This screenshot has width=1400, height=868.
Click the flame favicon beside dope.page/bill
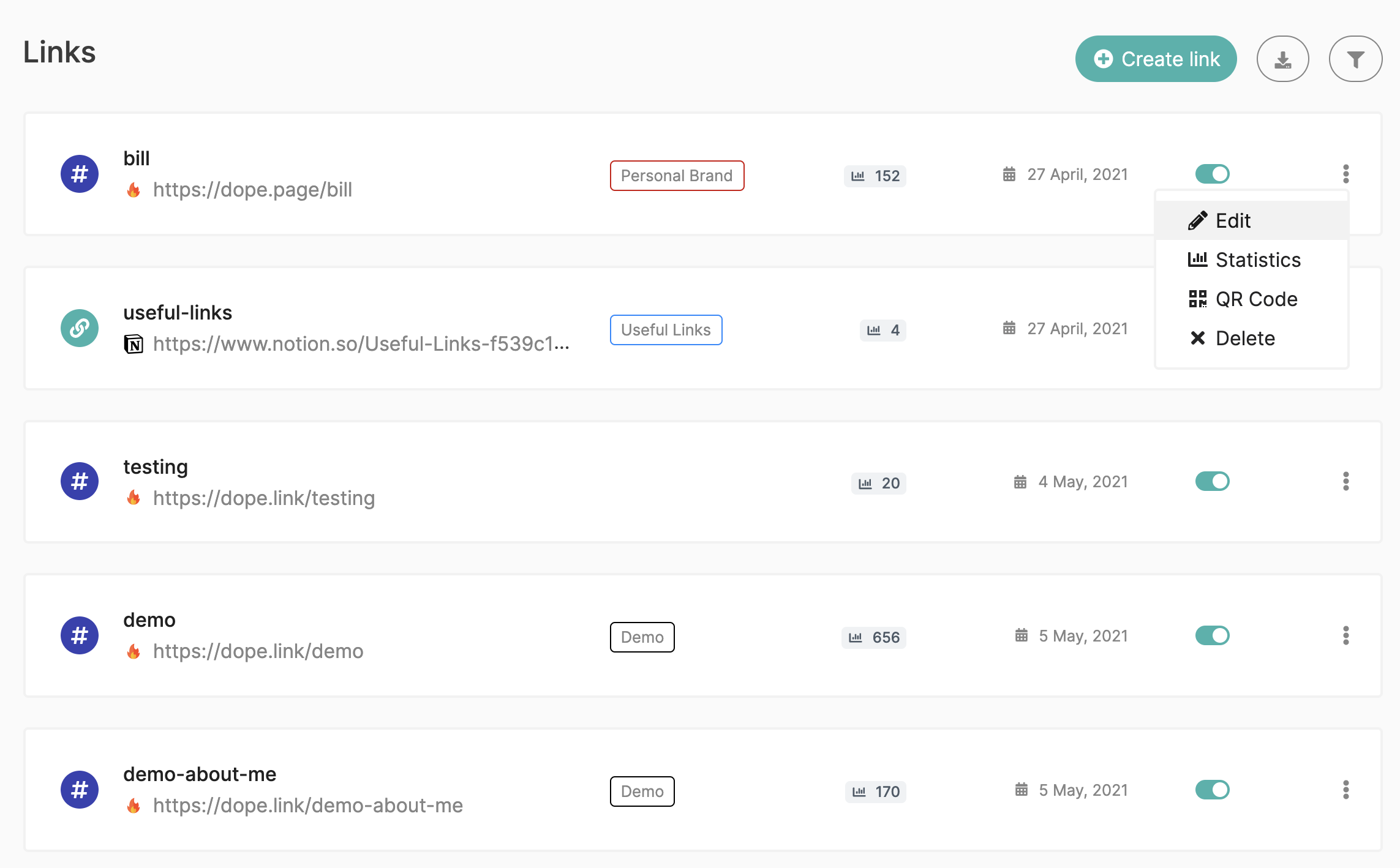tap(134, 190)
